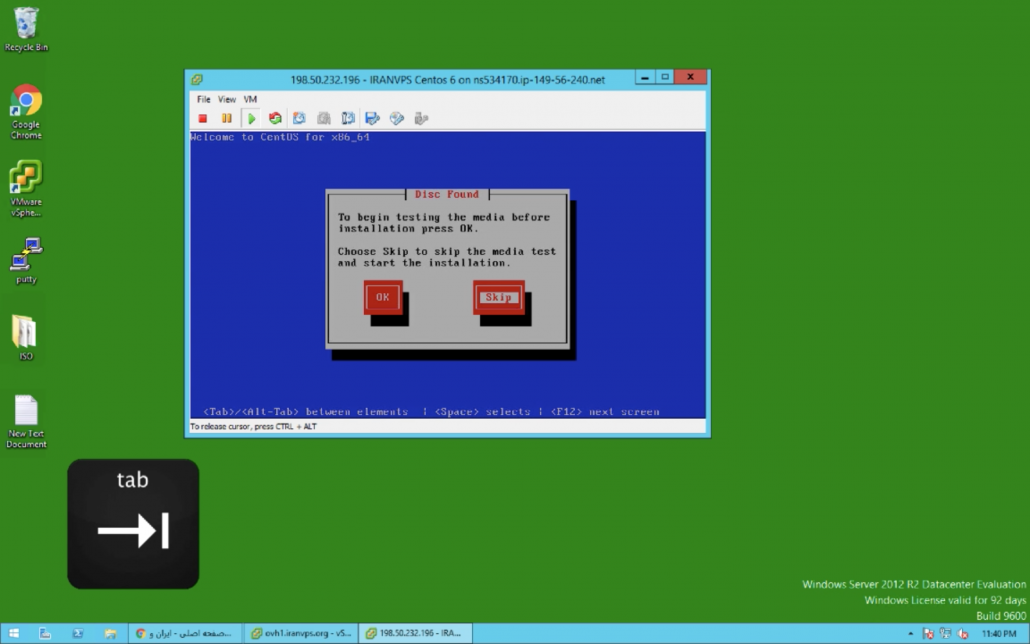
Task: Expand hidden system tray icons arrow
Action: pyautogui.click(x=910, y=634)
